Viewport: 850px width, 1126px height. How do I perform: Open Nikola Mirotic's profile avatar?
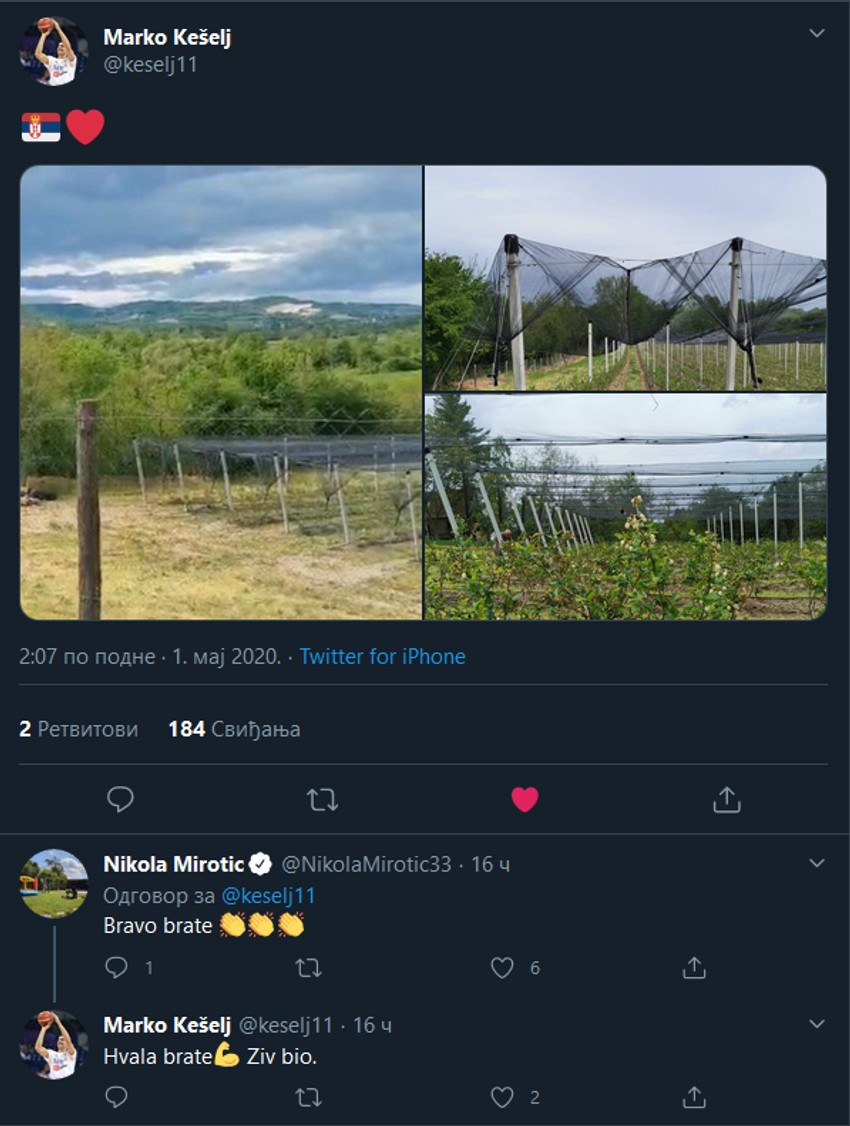point(54,883)
